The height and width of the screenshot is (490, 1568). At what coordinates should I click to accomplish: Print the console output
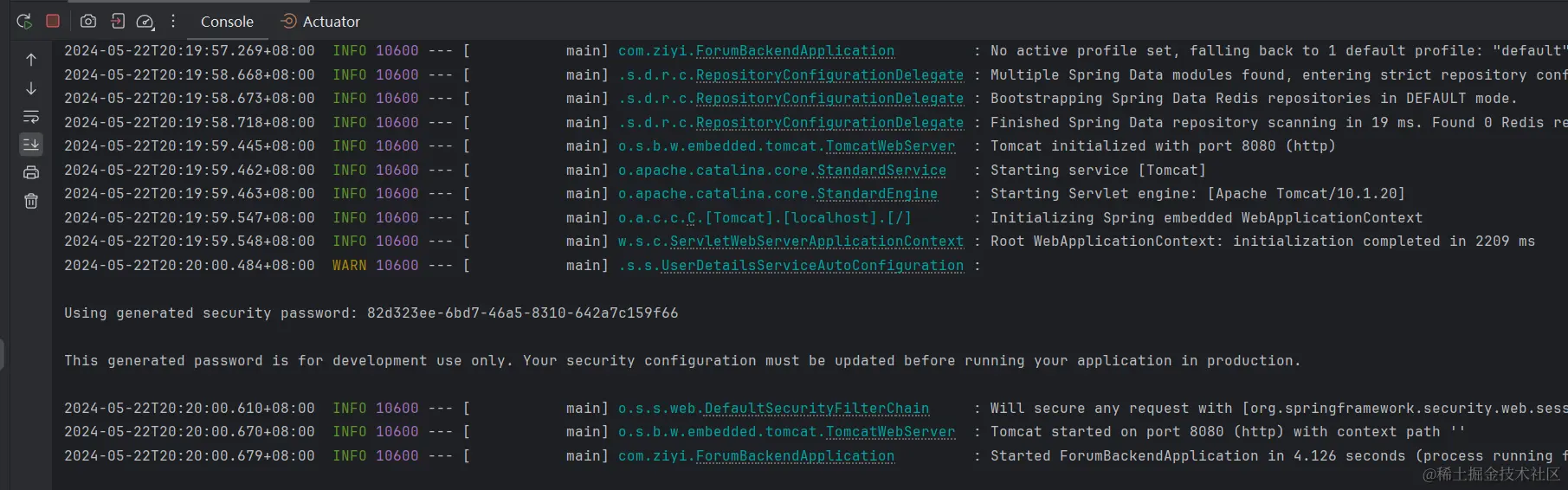pyautogui.click(x=31, y=172)
